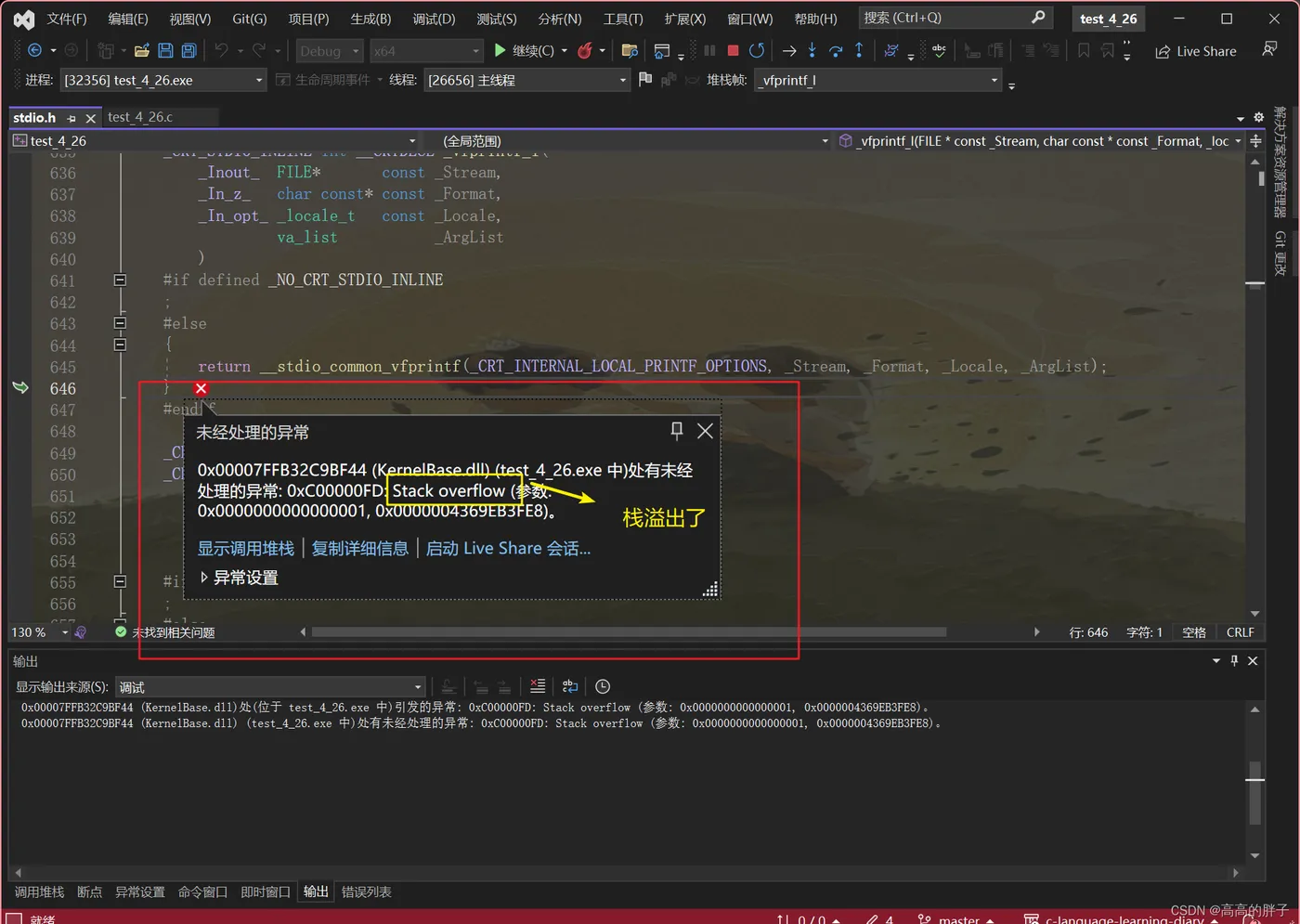Image resolution: width=1300 pixels, height=924 pixels.
Task: Close the stdio.h tab
Action: coord(90,118)
